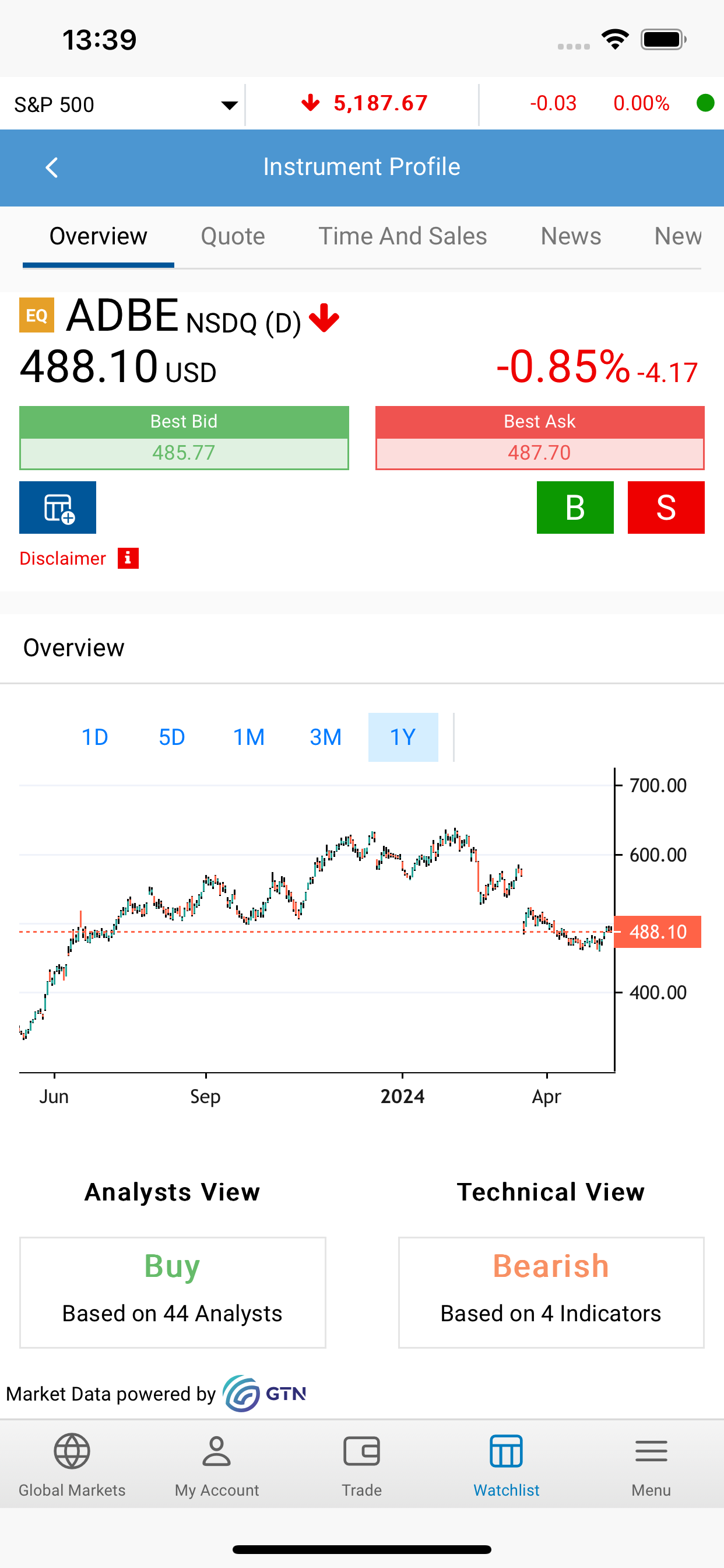Tap the GTN logo
724x1568 pixels.
tap(264, 1394)
